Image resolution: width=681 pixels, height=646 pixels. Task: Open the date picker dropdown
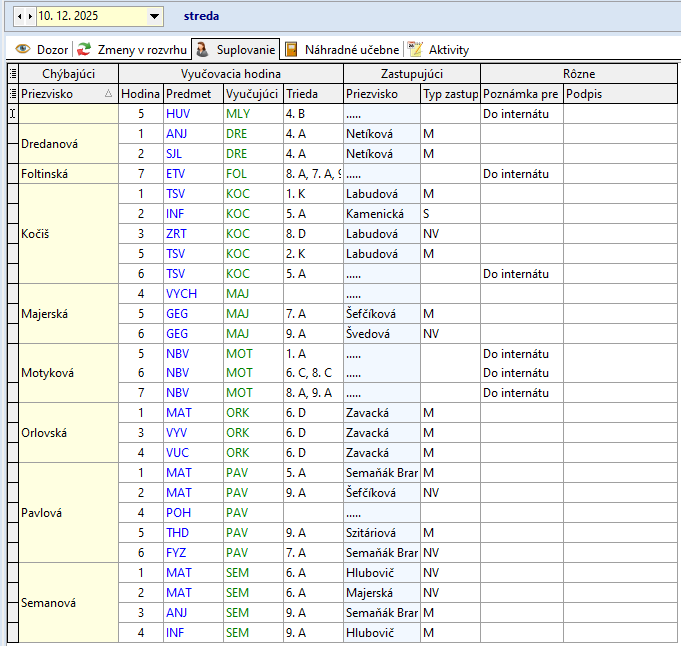(154, 17)
